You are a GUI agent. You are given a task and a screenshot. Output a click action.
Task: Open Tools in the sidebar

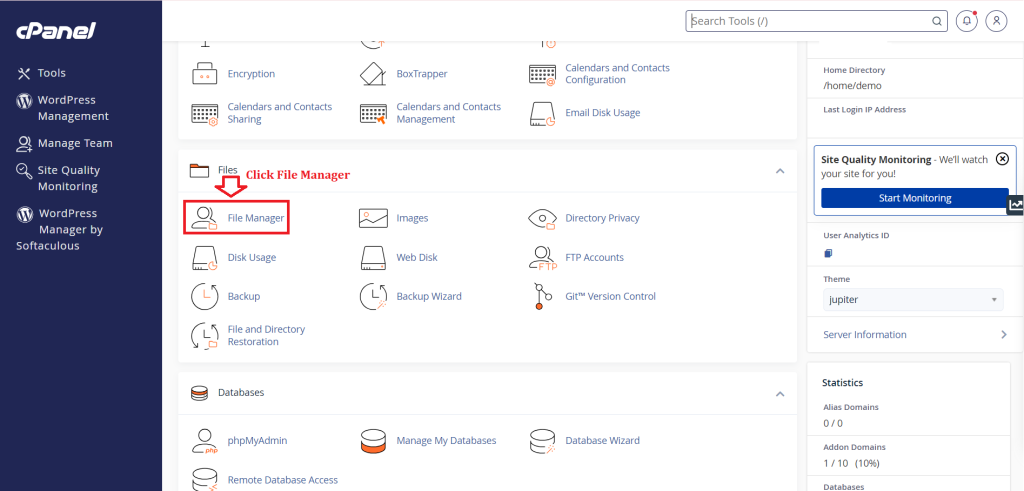[x=42, y=73]
